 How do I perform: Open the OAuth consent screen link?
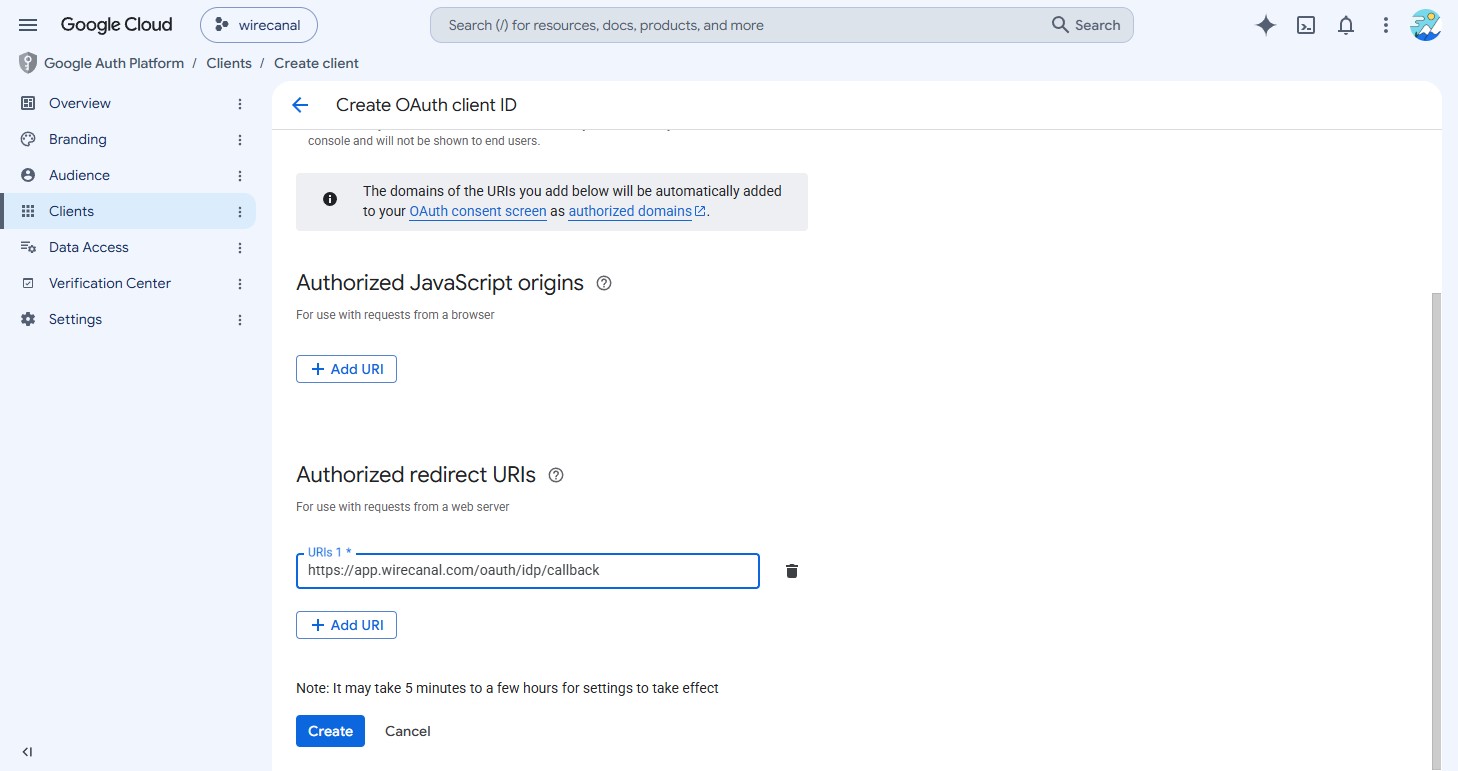pyautogui.click(x=478, y=211)
